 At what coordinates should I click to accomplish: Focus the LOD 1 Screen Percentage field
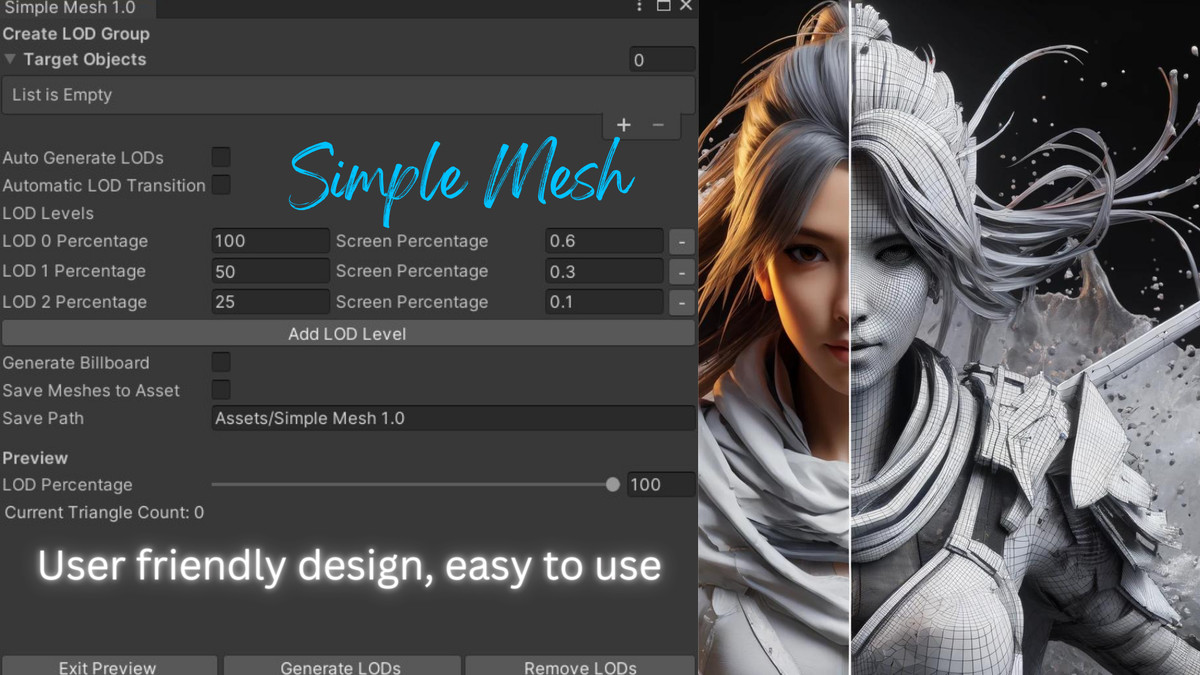pos(604,271)
